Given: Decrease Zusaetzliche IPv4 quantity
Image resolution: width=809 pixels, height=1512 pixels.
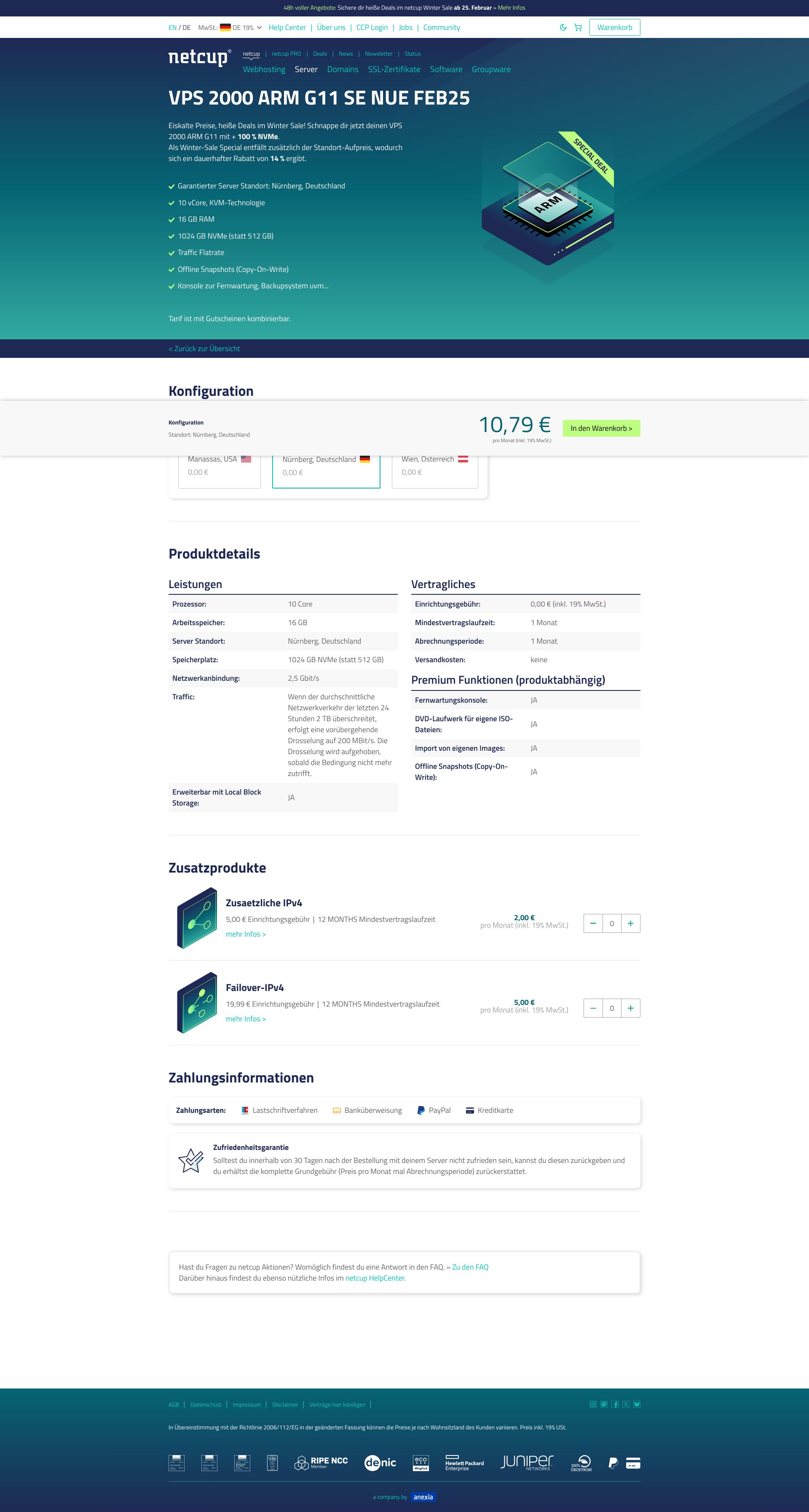Looking at the screenshot, I should coord(593,923).
